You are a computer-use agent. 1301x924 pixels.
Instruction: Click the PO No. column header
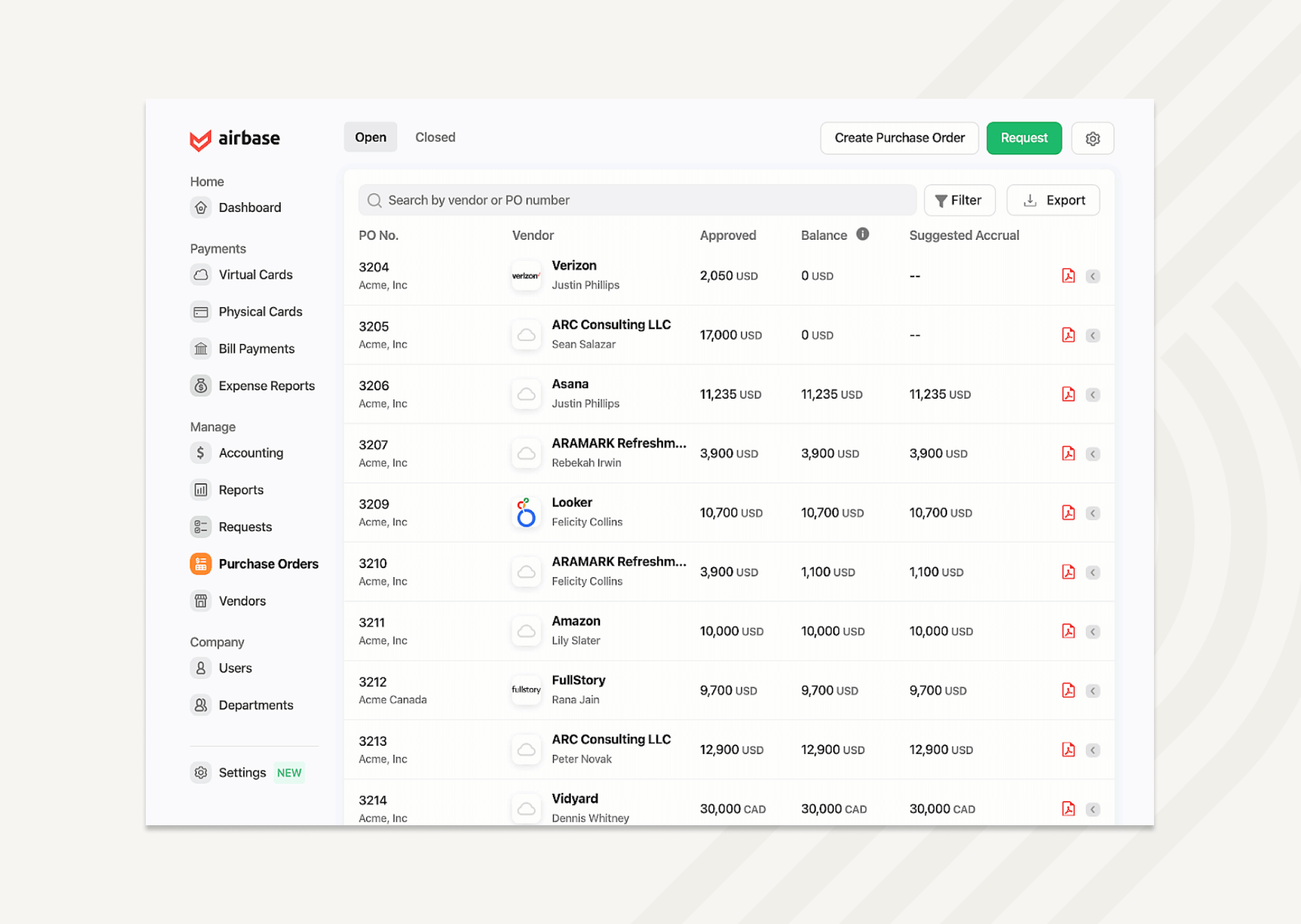point(378,236)
